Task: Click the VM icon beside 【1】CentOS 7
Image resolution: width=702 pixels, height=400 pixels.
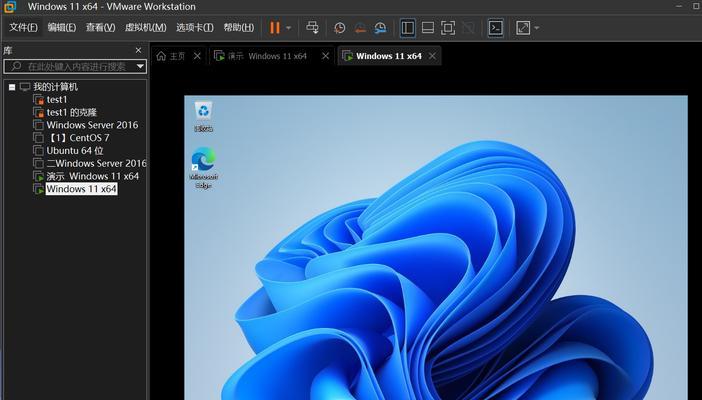Action: click(x=39, y=138)
